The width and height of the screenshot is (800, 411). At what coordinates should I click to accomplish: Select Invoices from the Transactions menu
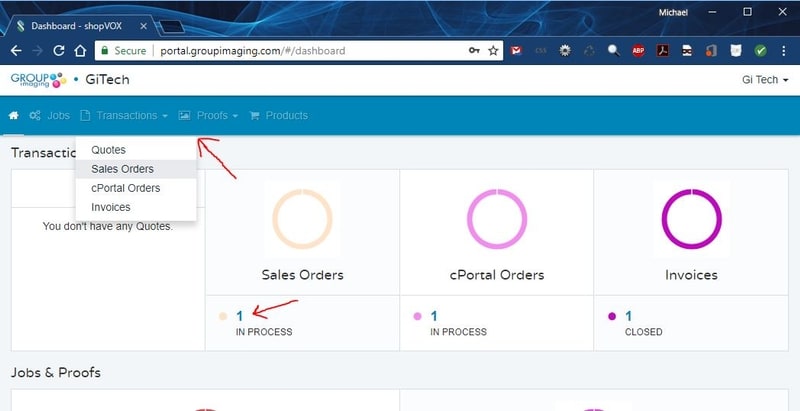point(136,207)
